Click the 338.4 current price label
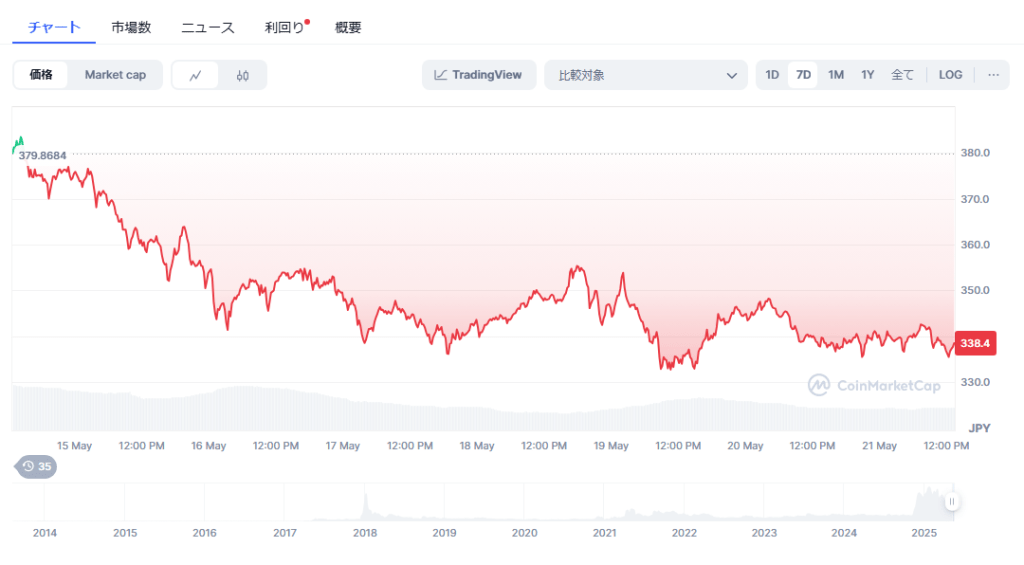The image size is (1024, 565). (975, 343)
